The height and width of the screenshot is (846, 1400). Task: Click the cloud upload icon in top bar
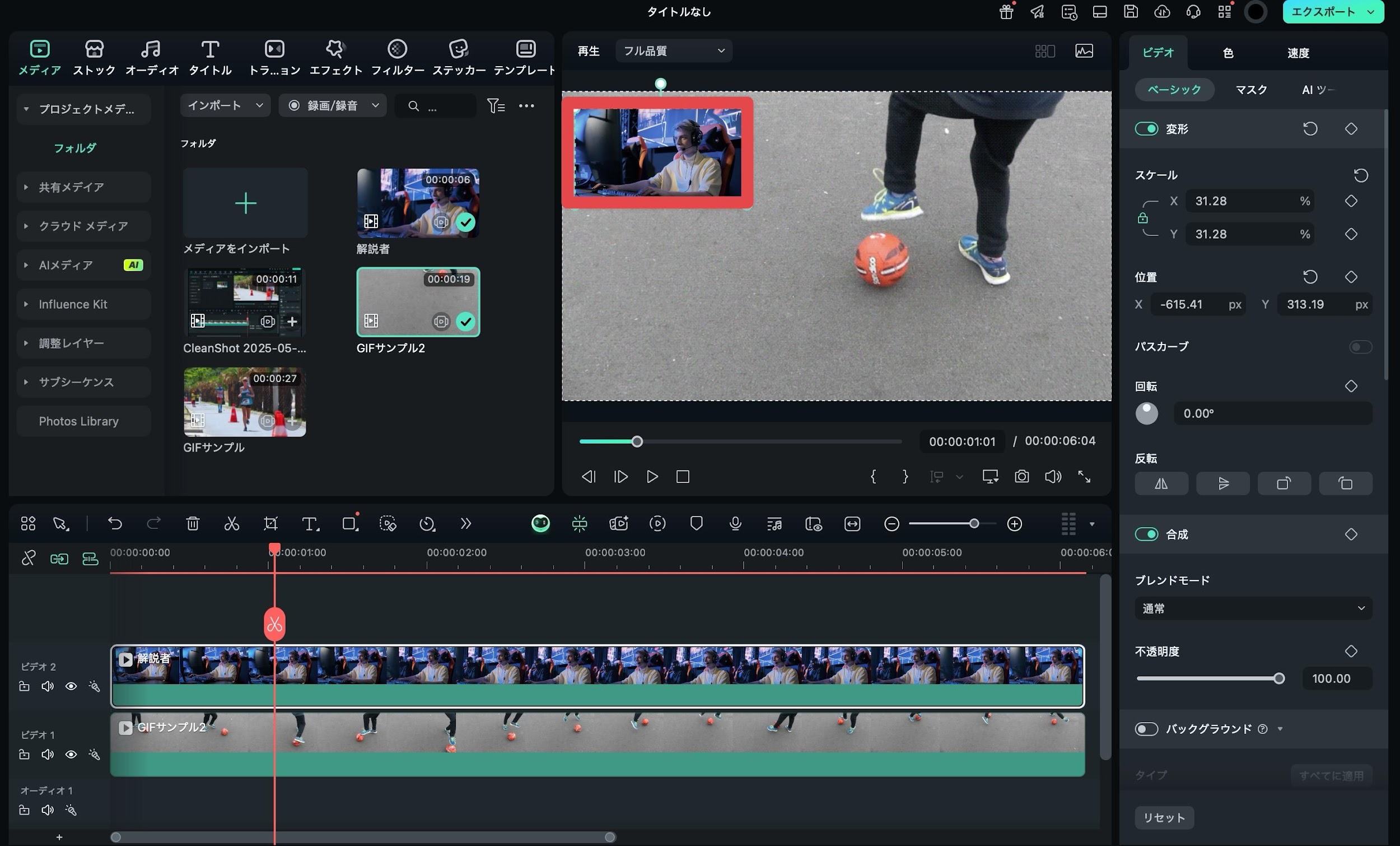(x=1161, y=11)
